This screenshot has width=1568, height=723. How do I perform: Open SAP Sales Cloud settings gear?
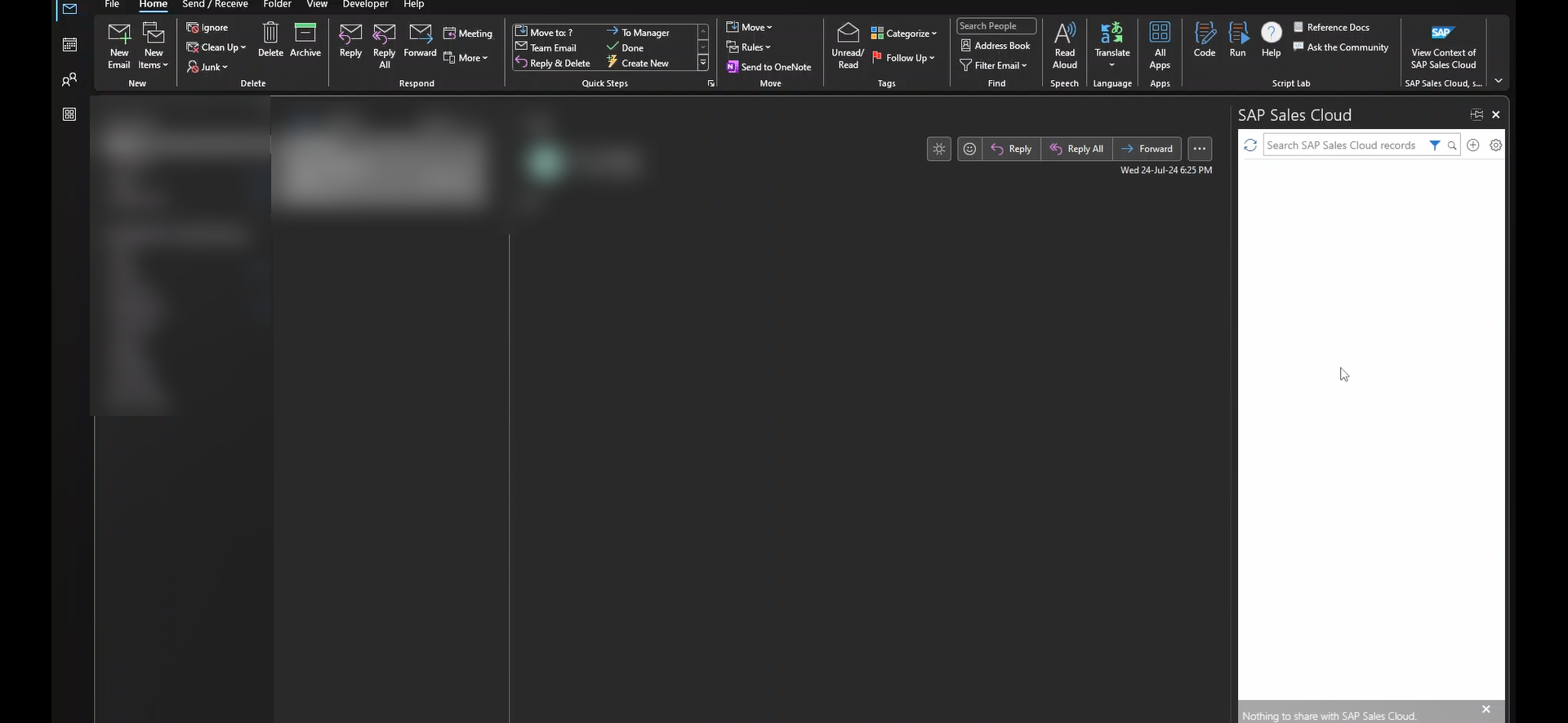click(x=1496, y=145)
